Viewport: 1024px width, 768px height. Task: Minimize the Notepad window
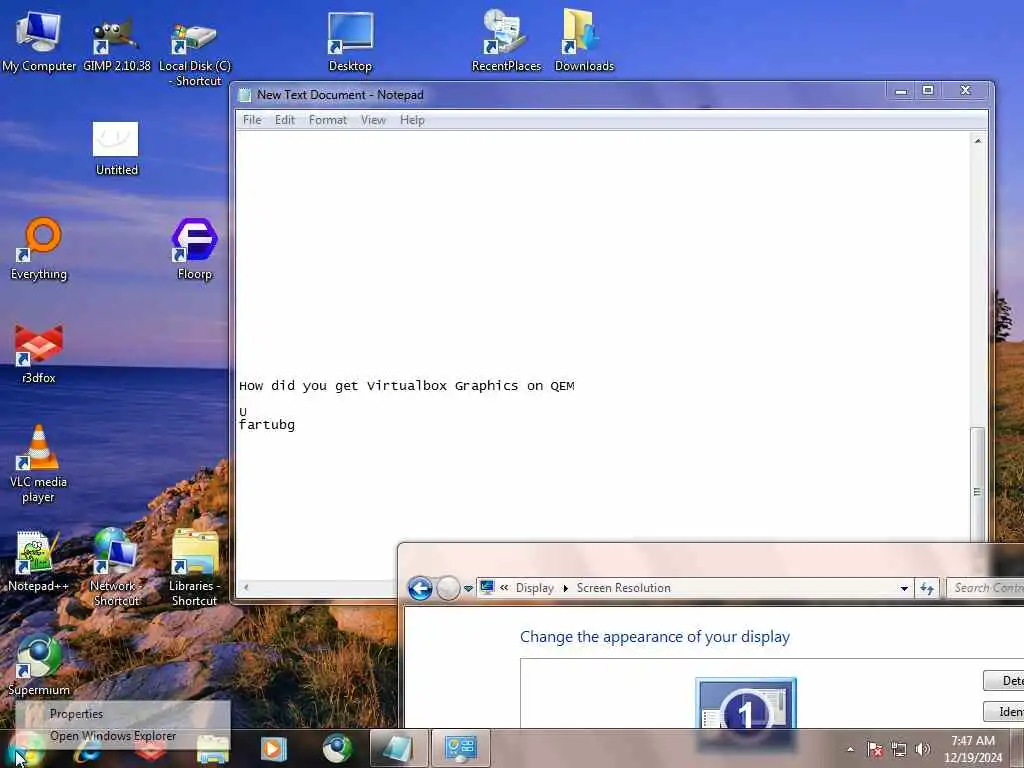point(901,91)
